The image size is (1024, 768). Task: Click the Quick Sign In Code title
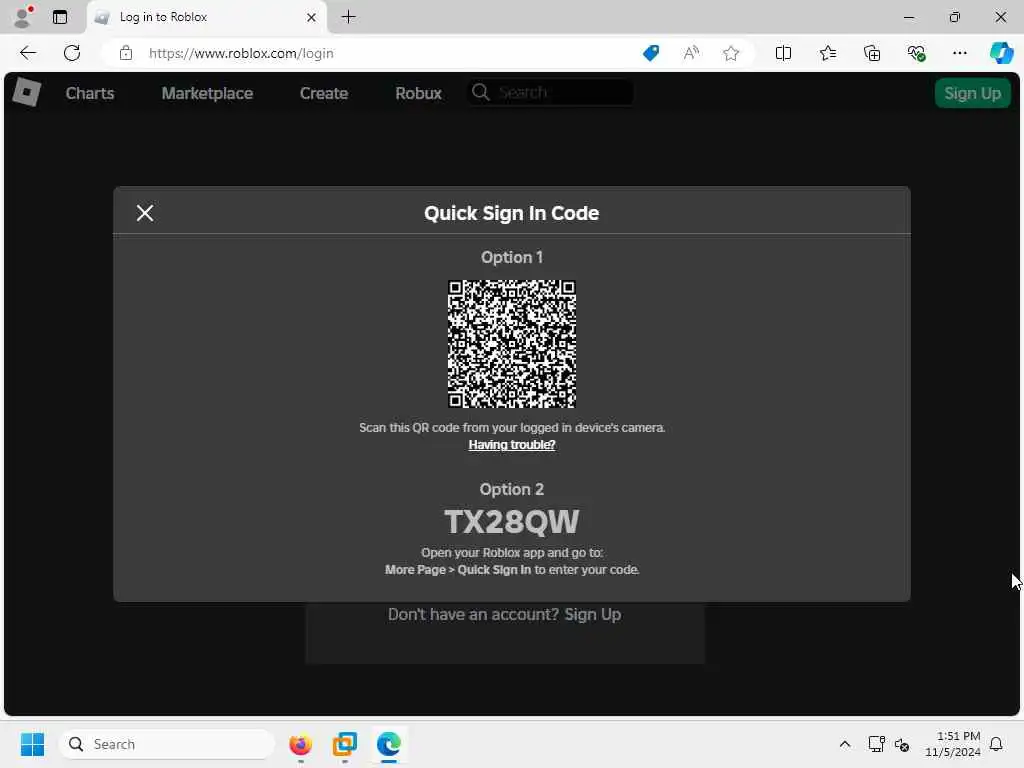pos(511,213)
